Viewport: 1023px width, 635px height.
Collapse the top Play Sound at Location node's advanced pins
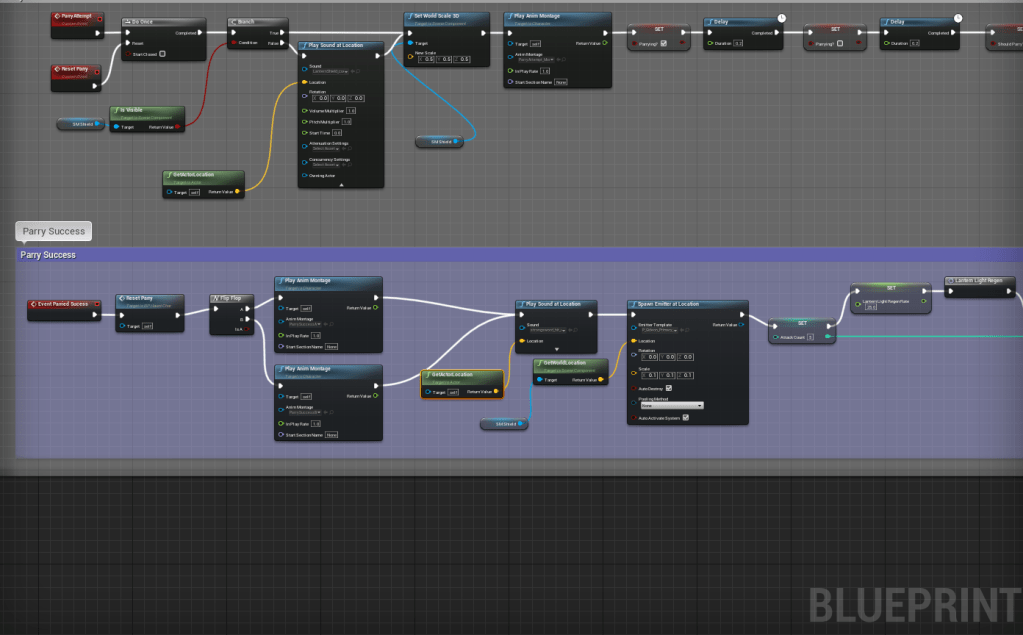(x=341, y=185)
